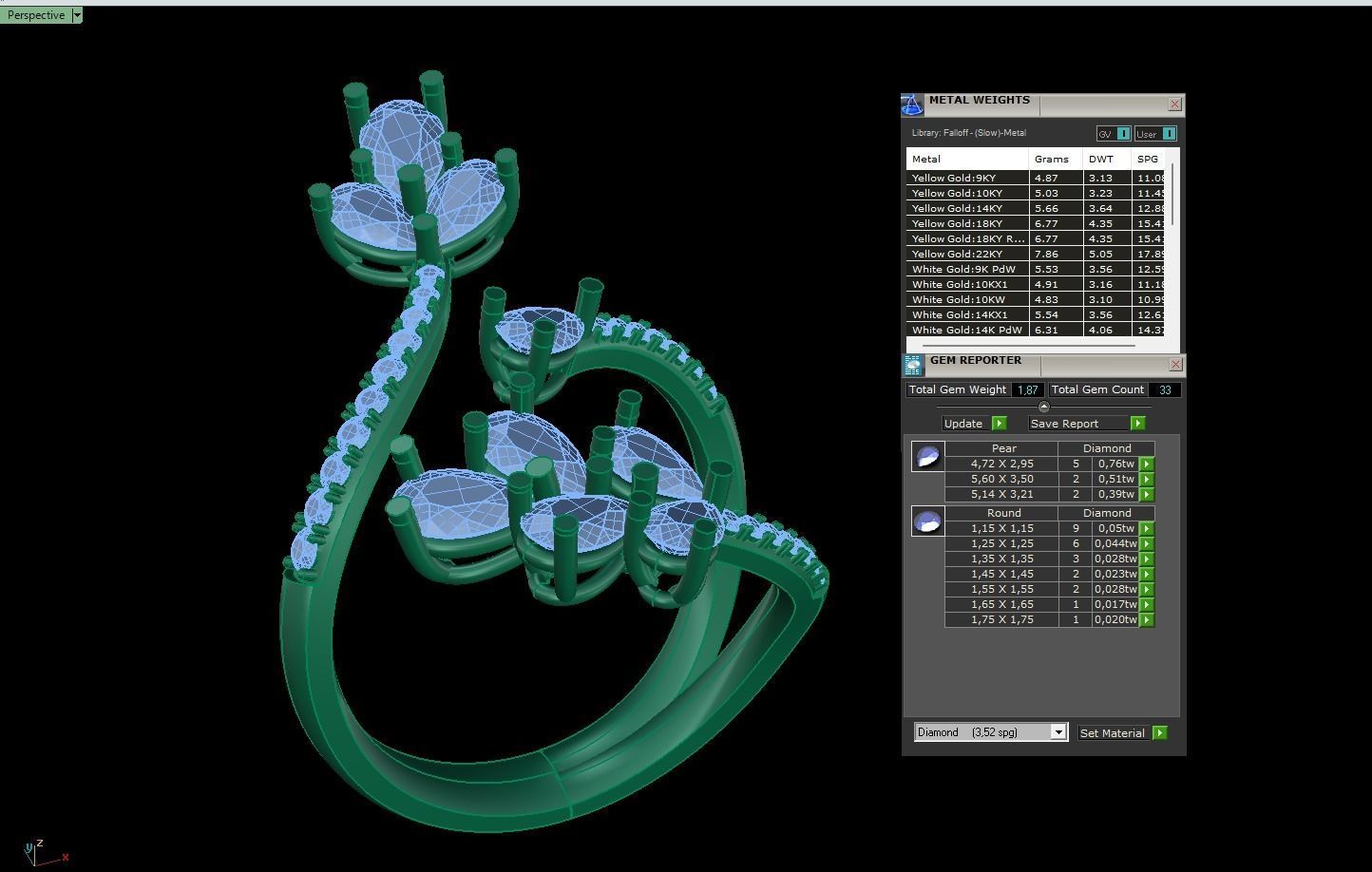Click green arrow for 1,15 X 1,15 round

point(1147,529)
